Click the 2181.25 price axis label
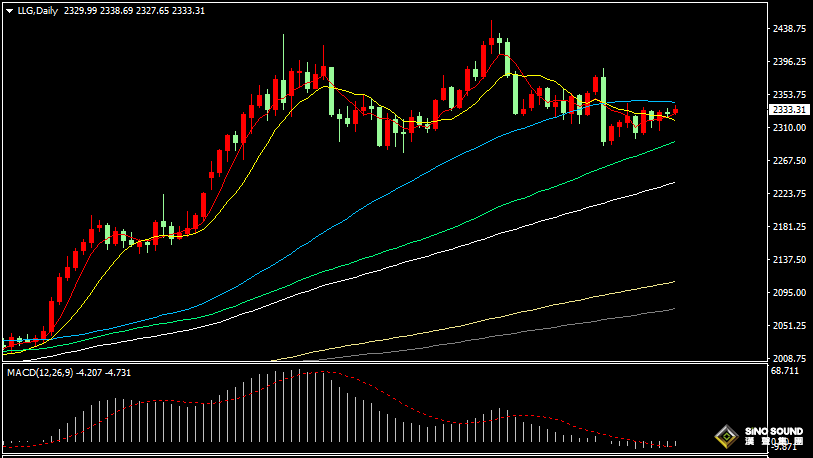813x458 pixels. tap(789, 227)
